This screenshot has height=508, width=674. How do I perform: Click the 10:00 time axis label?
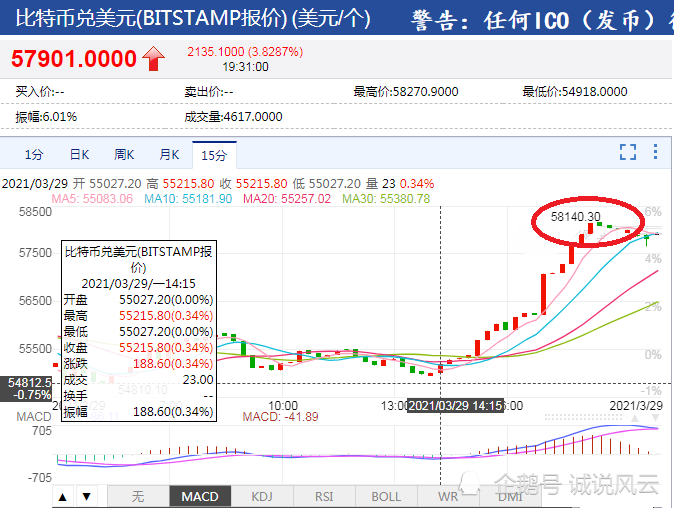(283, 406)
